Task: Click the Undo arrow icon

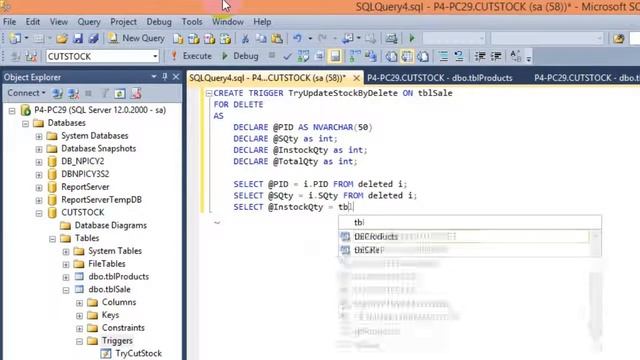Action: click(297, 38)
